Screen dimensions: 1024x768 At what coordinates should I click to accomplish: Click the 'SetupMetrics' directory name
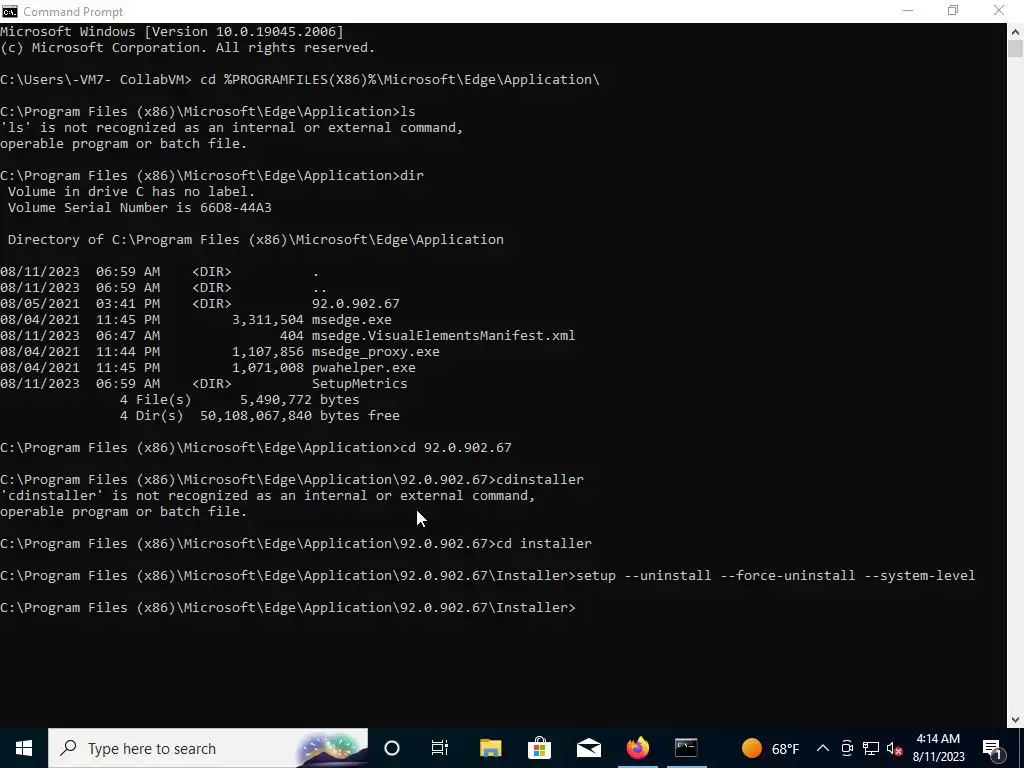(x=359, y=383)
